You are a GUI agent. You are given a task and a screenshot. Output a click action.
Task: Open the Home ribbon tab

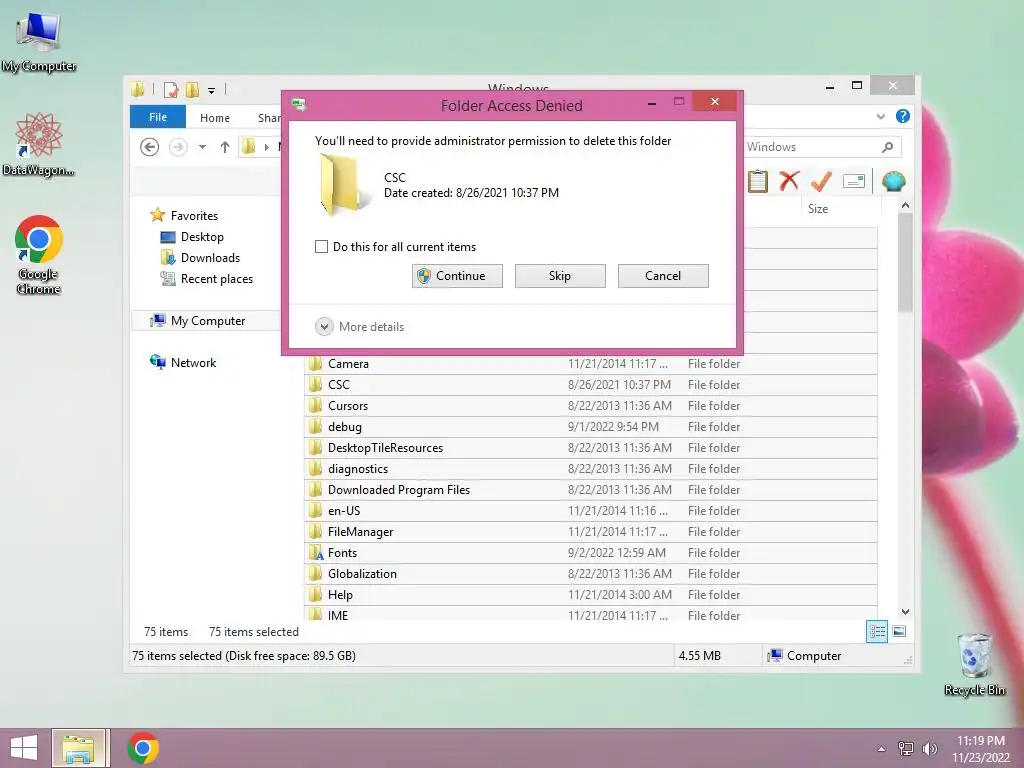(215, 118)
